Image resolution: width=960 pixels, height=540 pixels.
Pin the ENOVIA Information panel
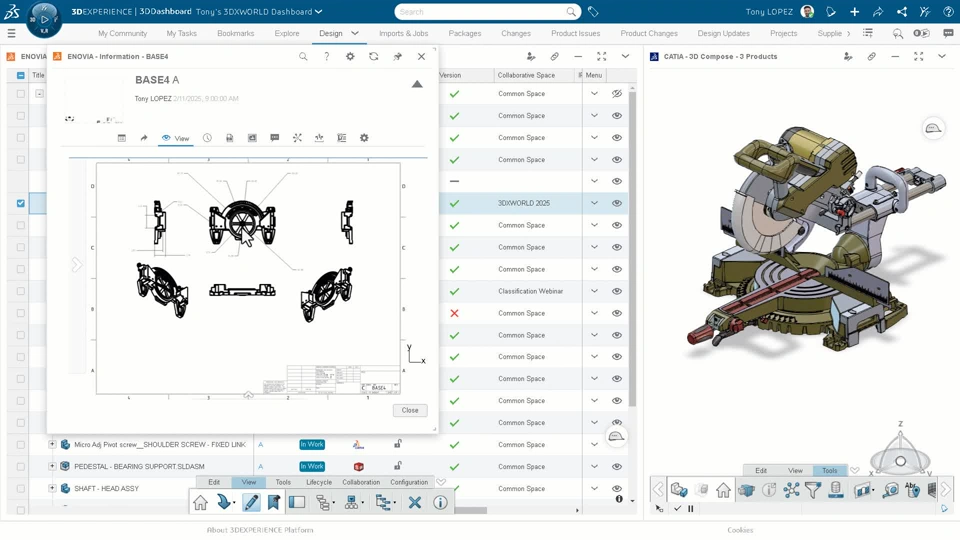point(397,56)
